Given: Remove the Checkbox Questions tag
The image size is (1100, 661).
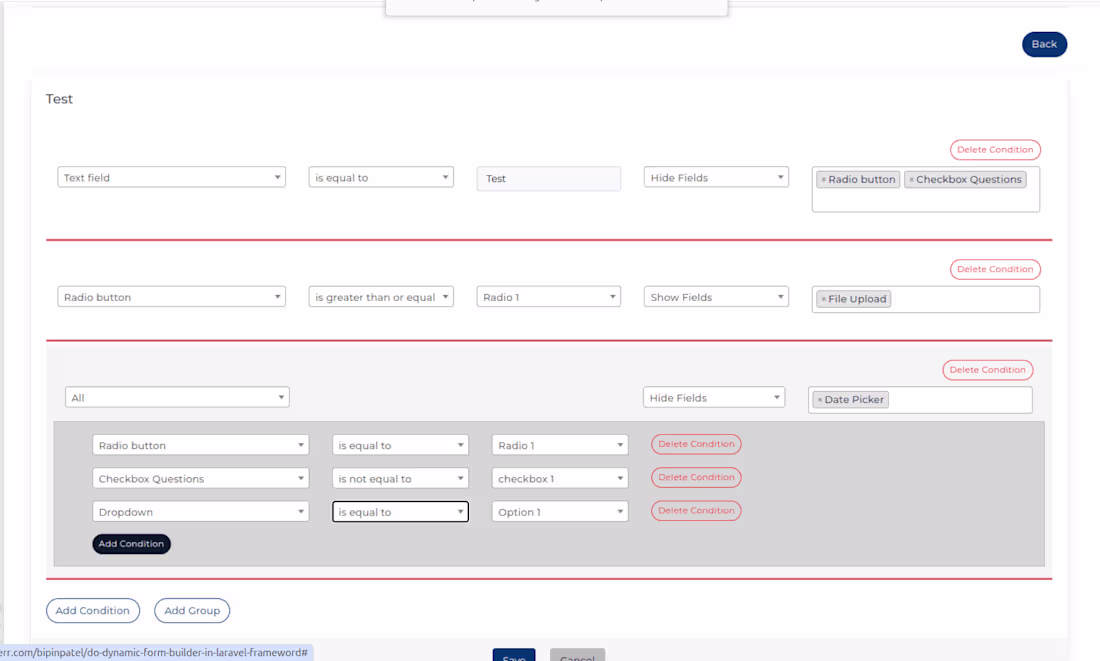Looking at the screenshot, I should (x=911, y=180).
